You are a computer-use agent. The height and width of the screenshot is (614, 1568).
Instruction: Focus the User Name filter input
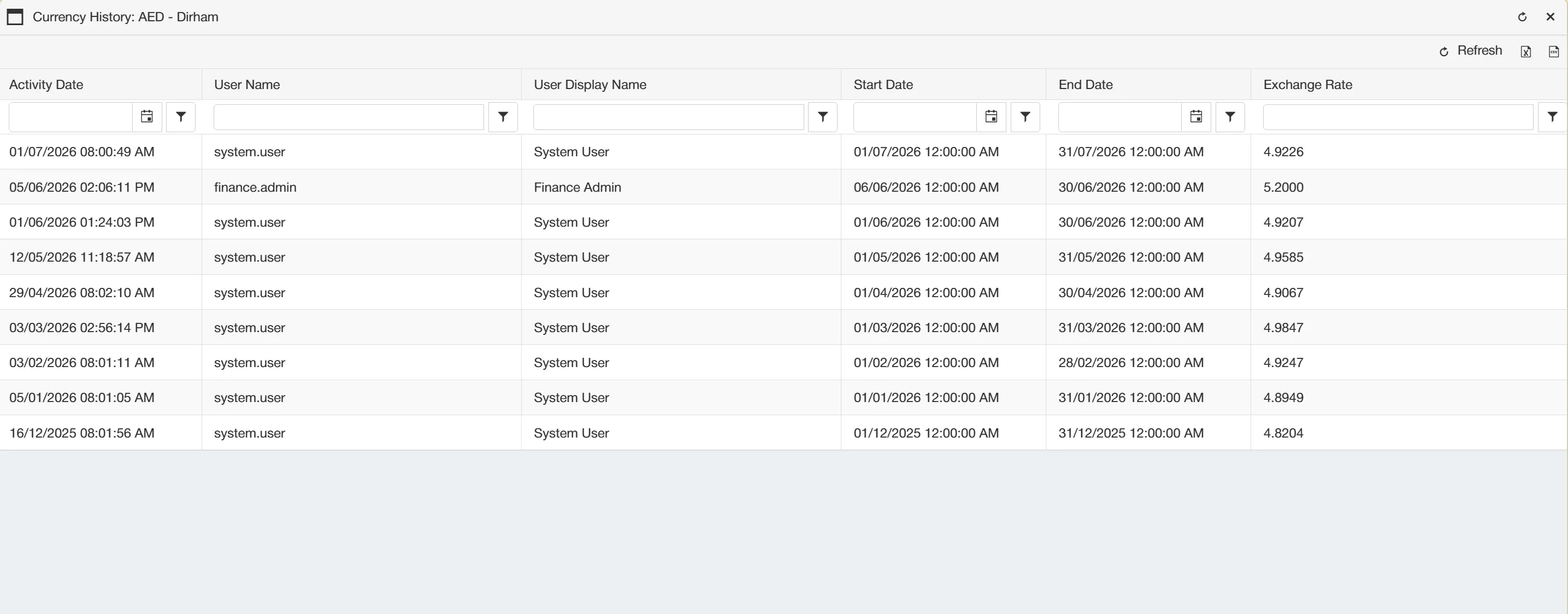pos(349,117)
